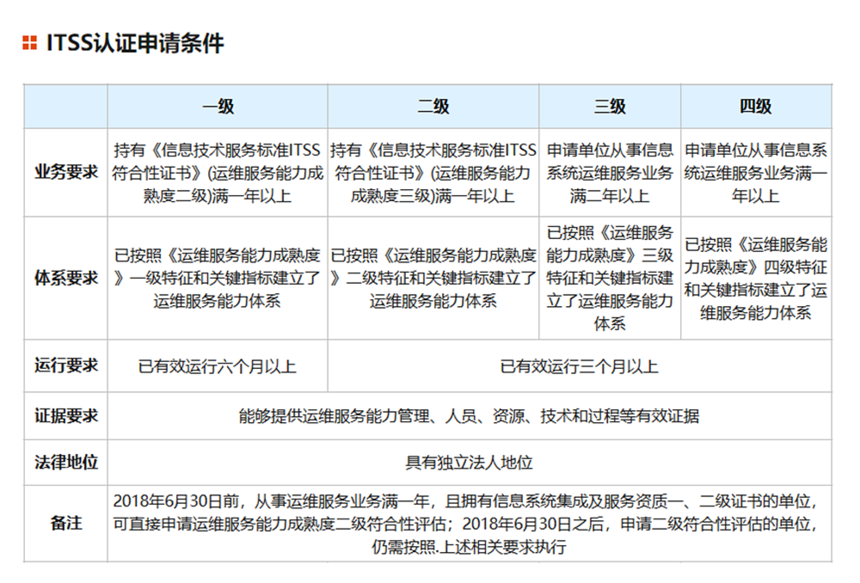Click the cell with '三级特征和关键指标'
860x583 pixels.
pyautogui.click(x=610, y=278)
